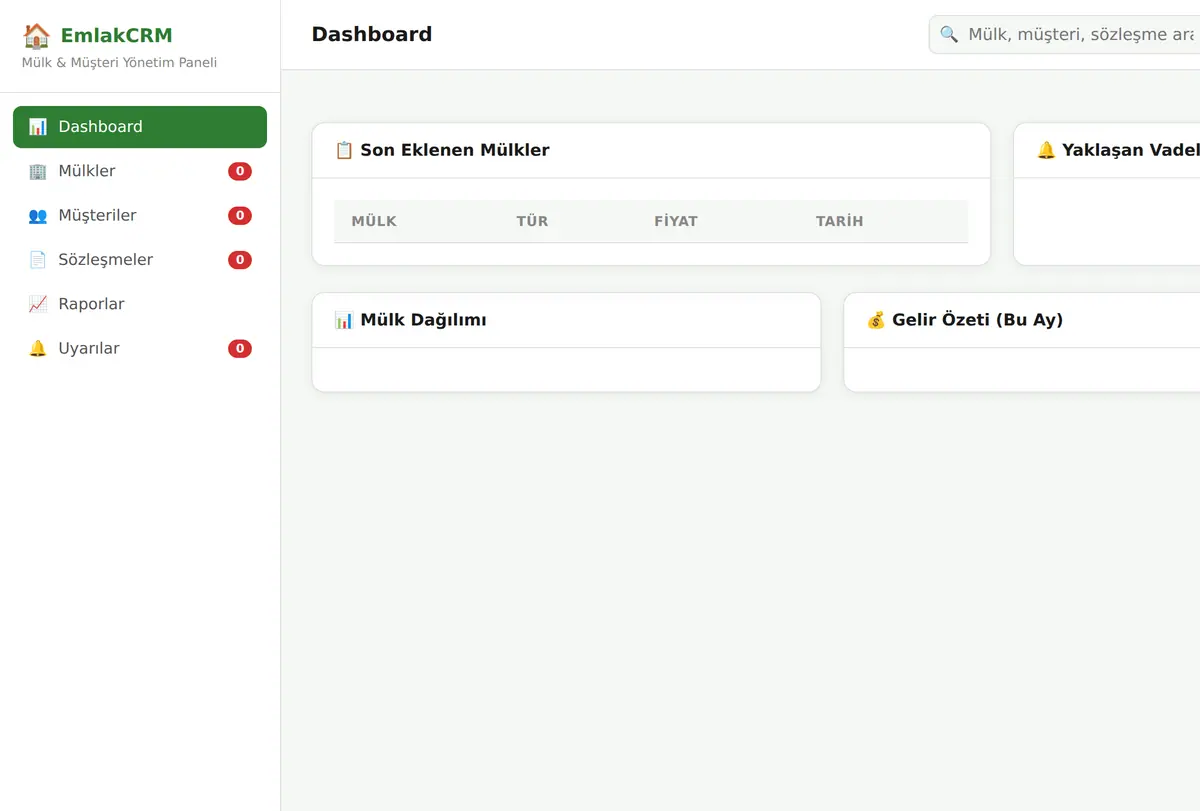1200x811 pixels.
Task: Click the TÜR column header
Action: tap(532, 221)
